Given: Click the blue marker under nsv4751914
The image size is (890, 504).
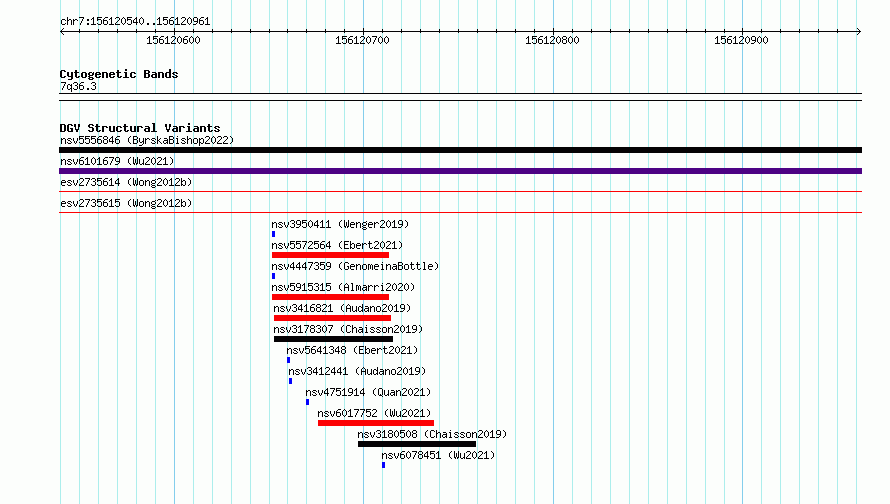Looking at the screenshot, I should click(308, 402).
